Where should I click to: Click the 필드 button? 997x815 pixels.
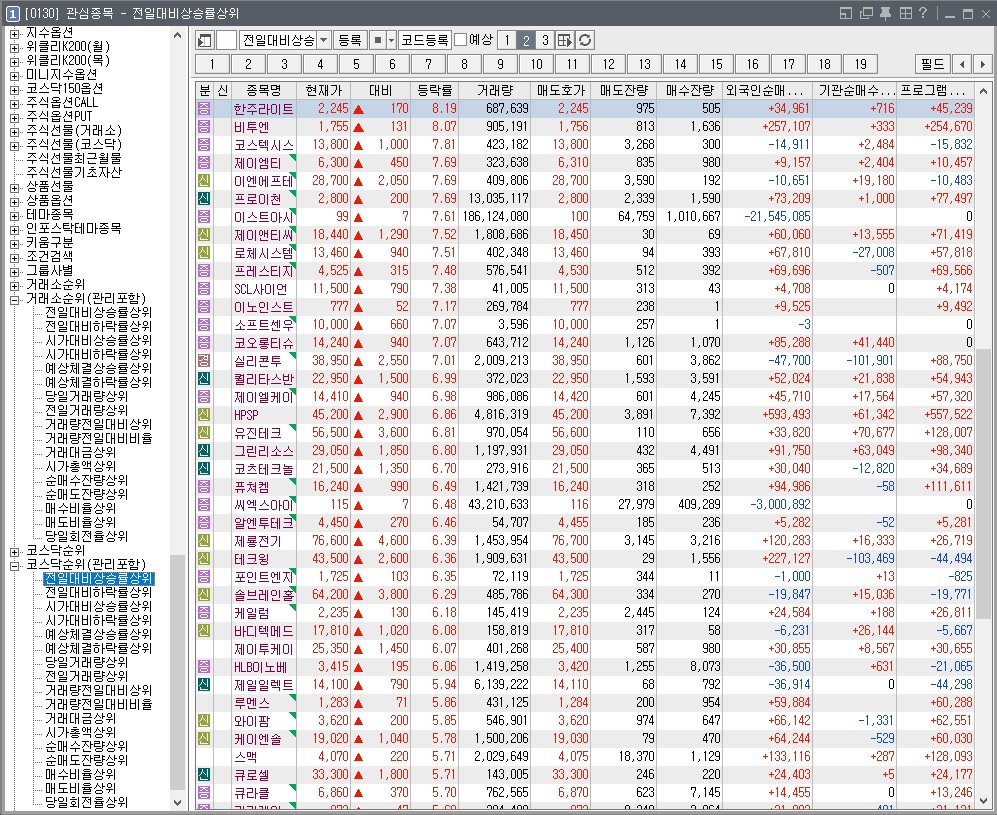tap(933, 64)
